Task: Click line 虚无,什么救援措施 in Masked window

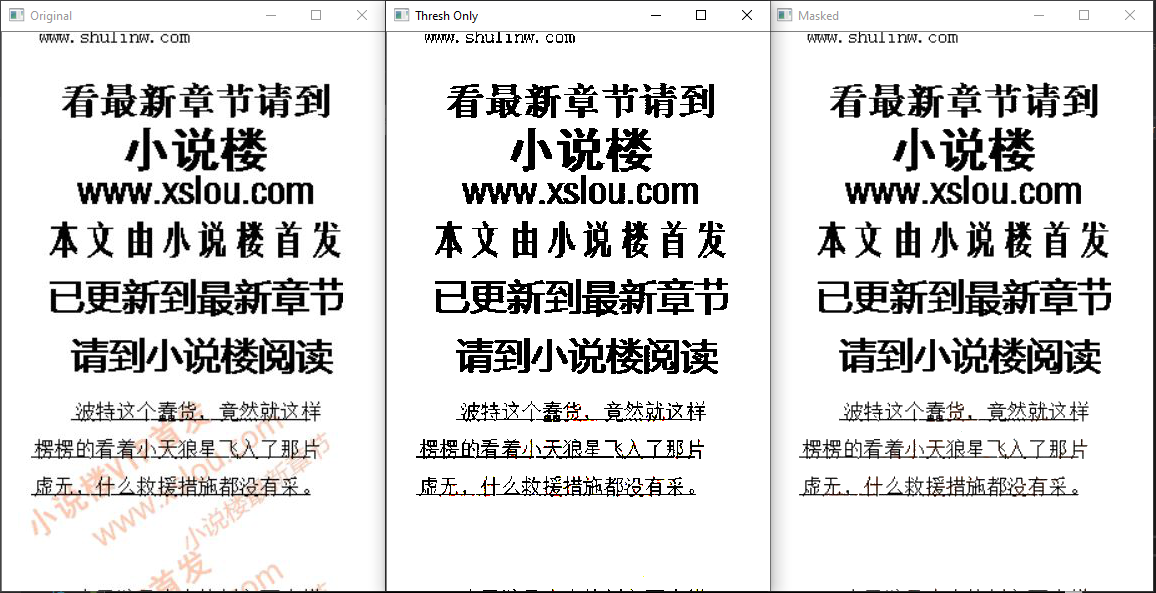Action: (x=940, y=487)
